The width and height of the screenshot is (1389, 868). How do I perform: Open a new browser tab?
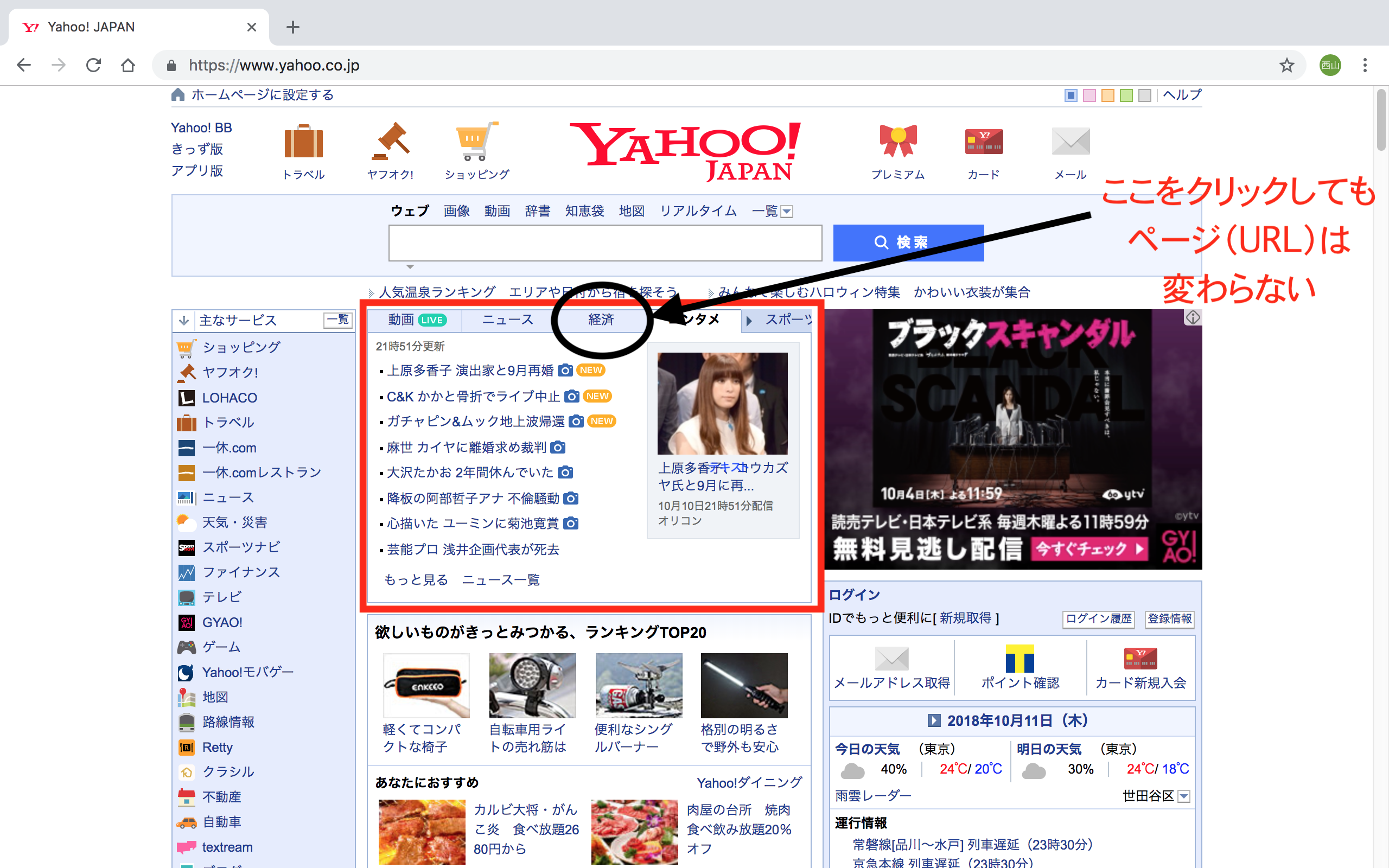pyautogui.click(x=293, y=27)
